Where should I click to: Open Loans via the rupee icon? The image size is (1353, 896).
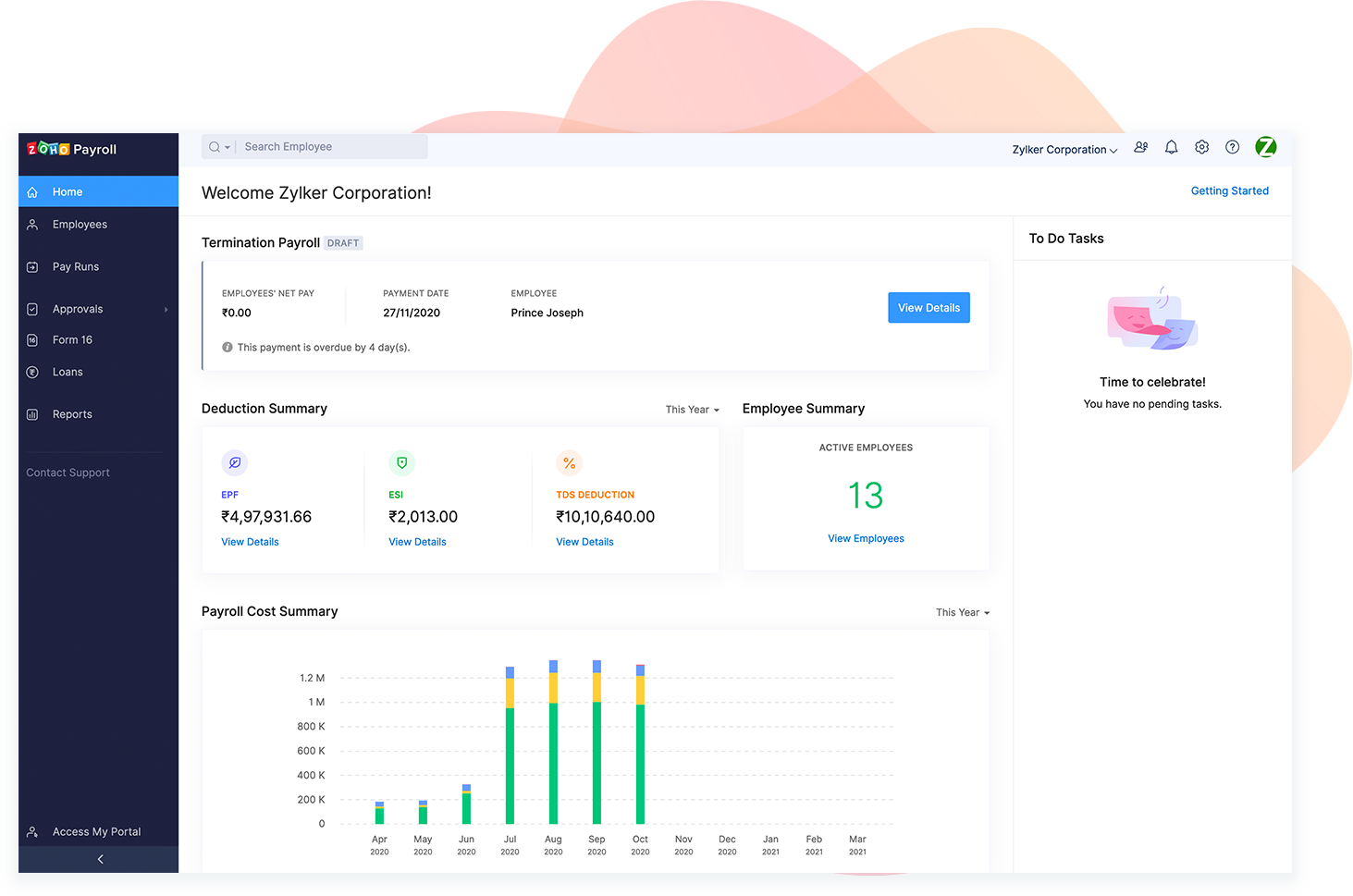(x=32, y=372)
